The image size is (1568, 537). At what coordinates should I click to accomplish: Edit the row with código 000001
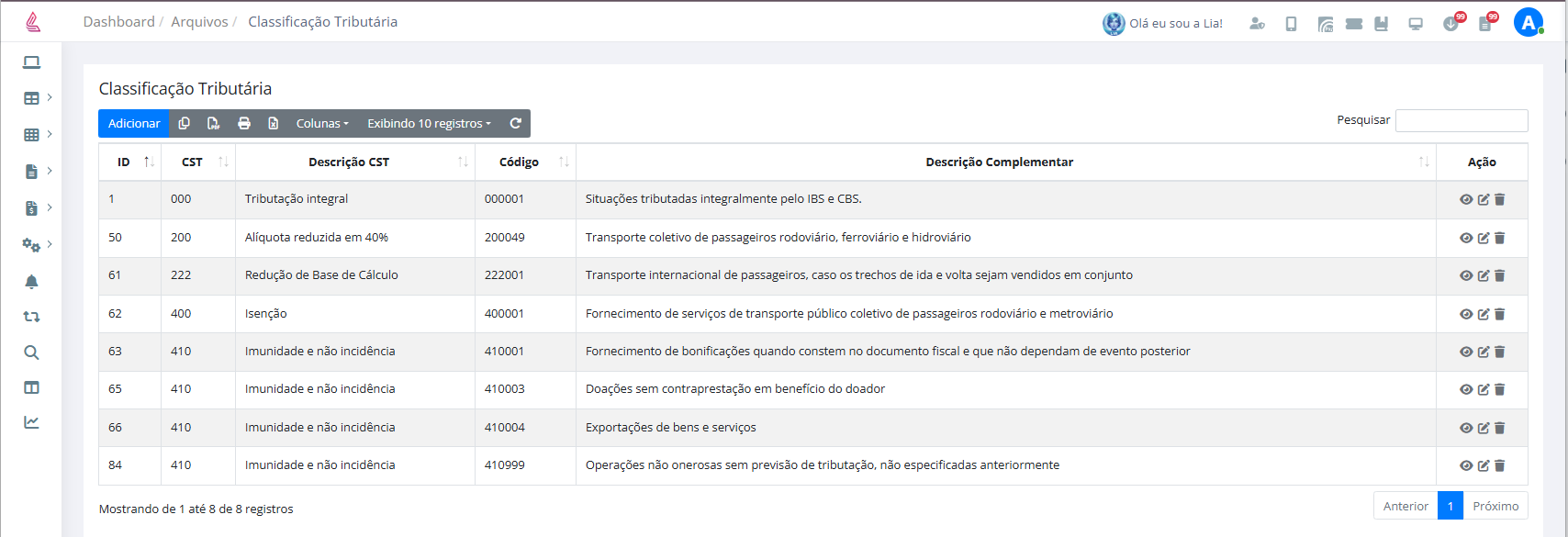coord(1483,199)
